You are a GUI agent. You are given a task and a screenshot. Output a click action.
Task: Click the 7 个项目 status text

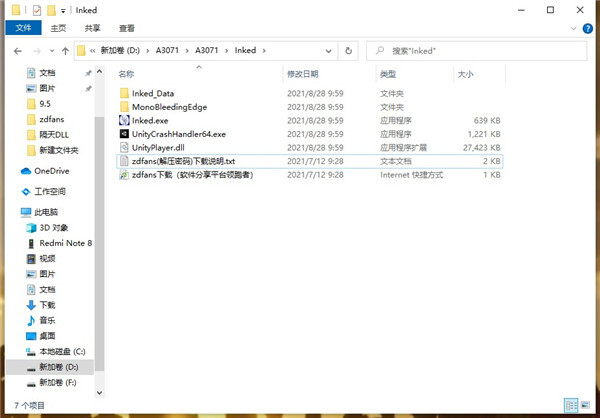pos(29,405)
